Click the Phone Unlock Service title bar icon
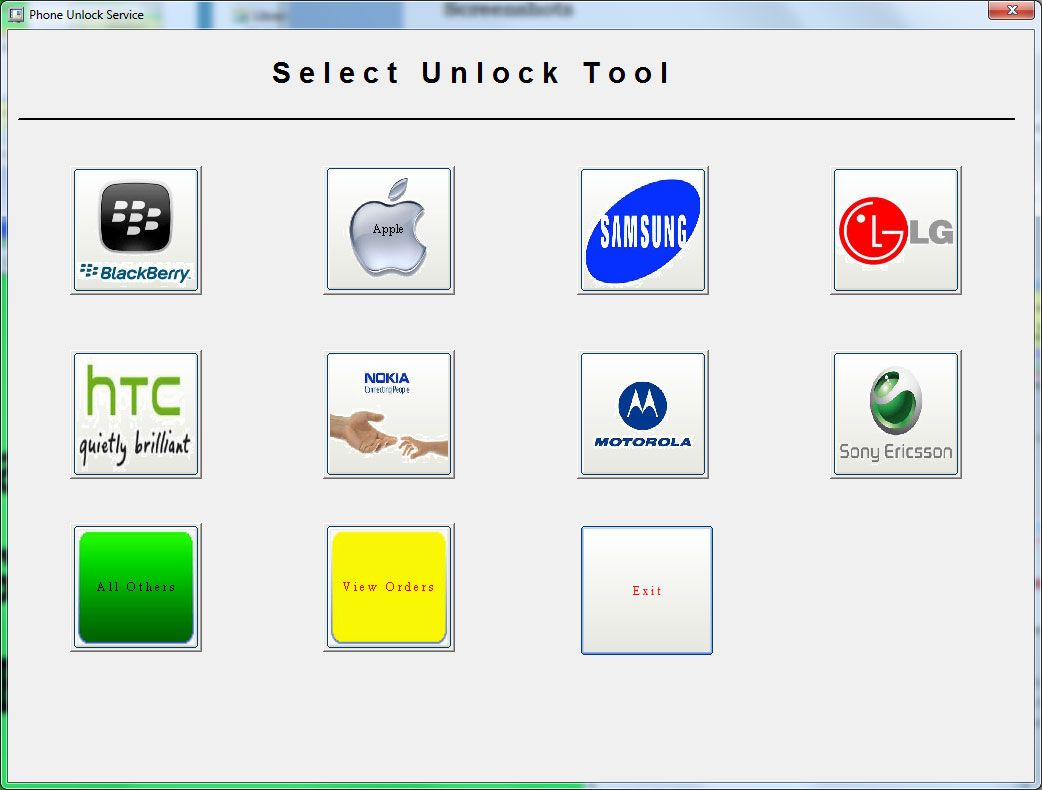Image resolution: width=1042 pixels, height=790 pixels. point(16,14)
